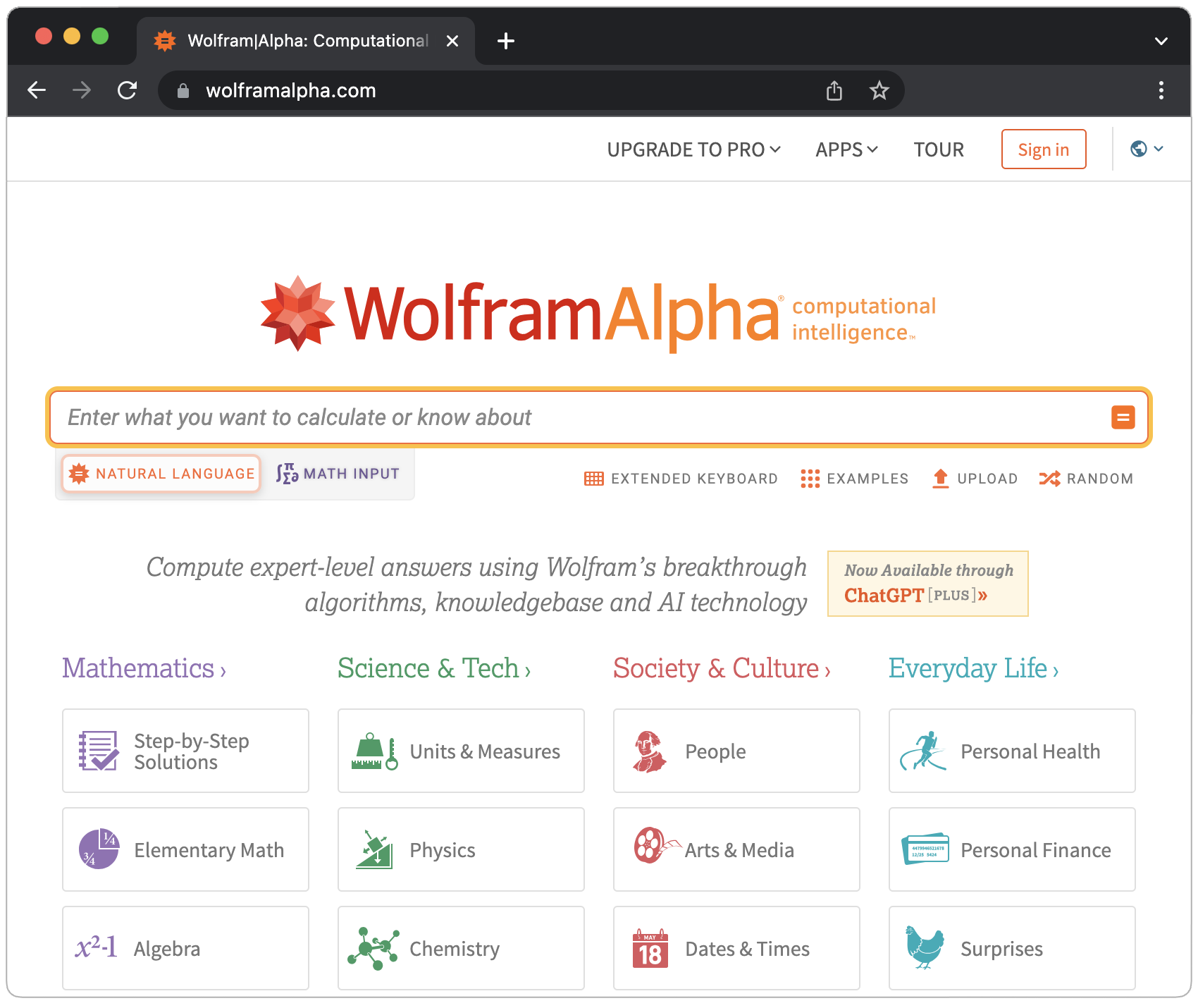Click the Dates & Times calendar icon

coord(650,948)
